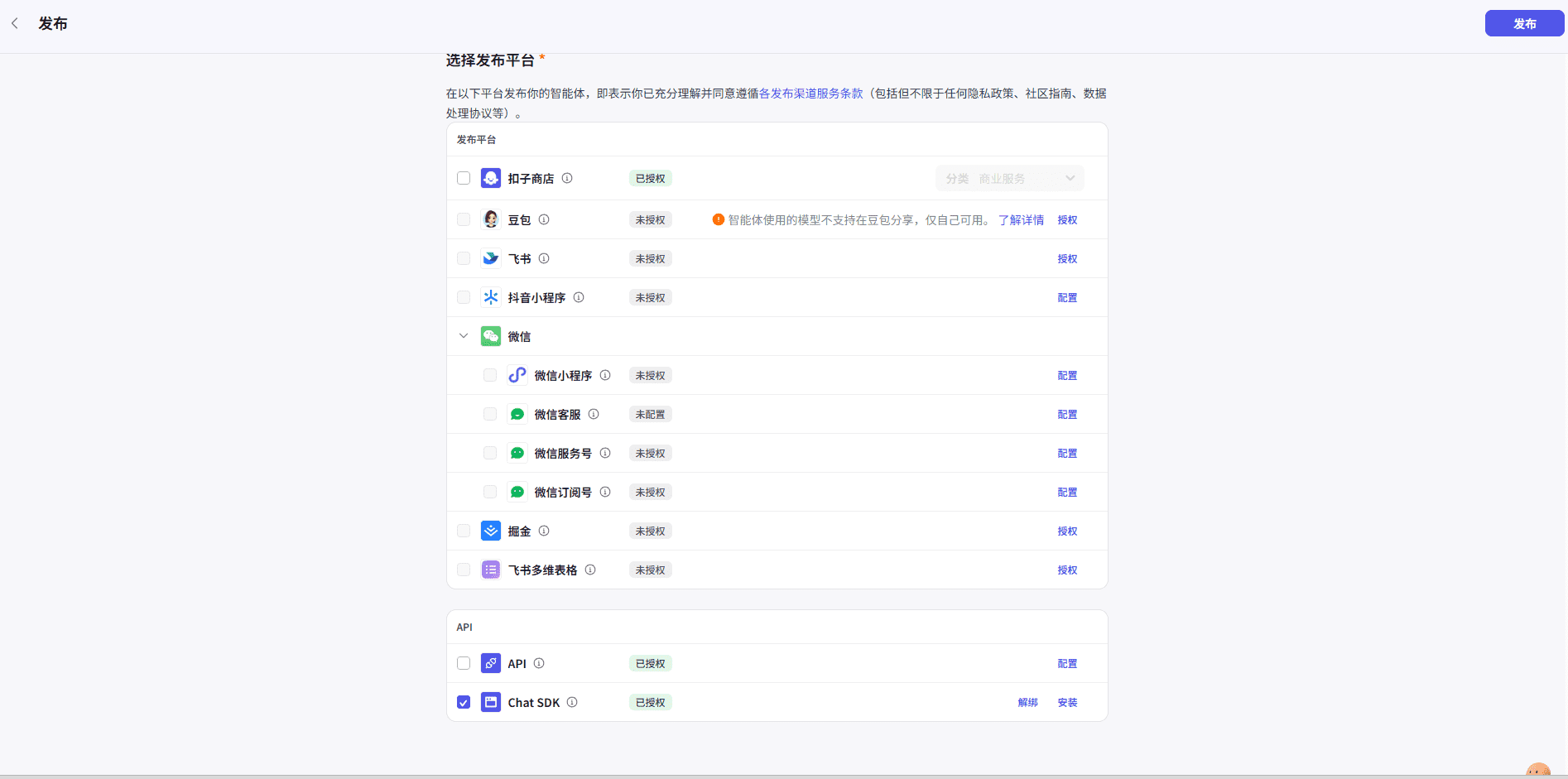Click 解绑 on the Chat SDK row
This screenshot has width=1568, height=779.
pos(1027,703)
